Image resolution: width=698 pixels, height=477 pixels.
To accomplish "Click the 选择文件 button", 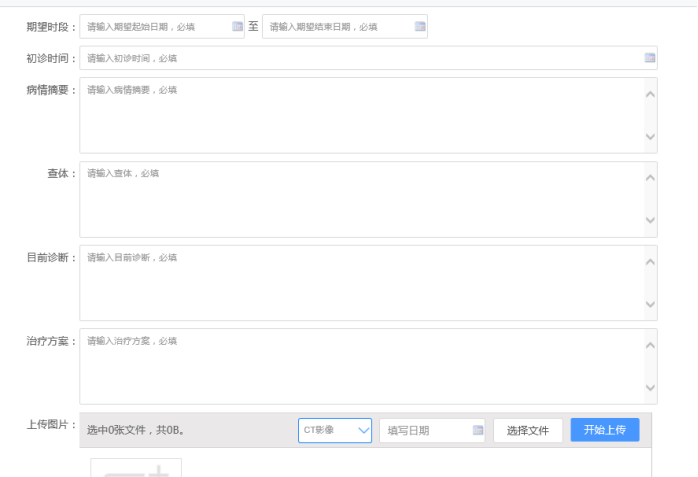I will 527,431.
